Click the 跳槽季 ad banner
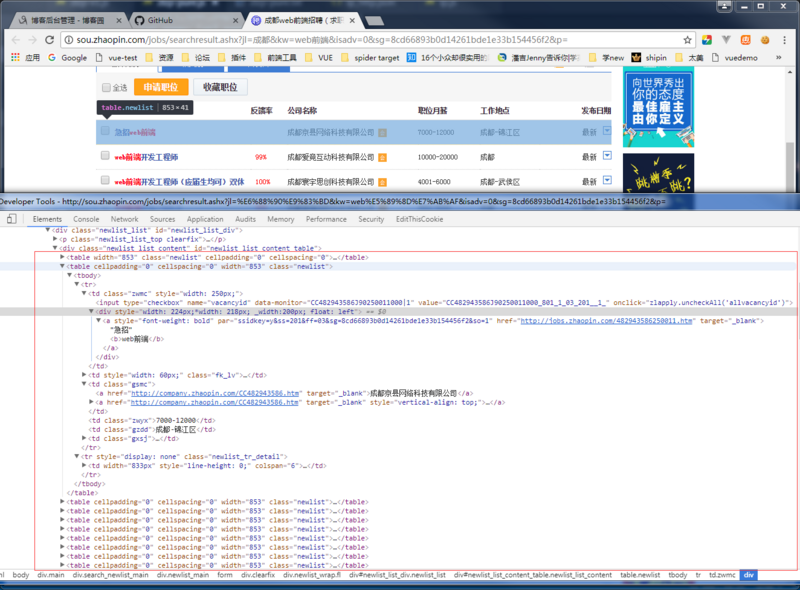This screenshot has height=590, width=800. pos(658,173)
